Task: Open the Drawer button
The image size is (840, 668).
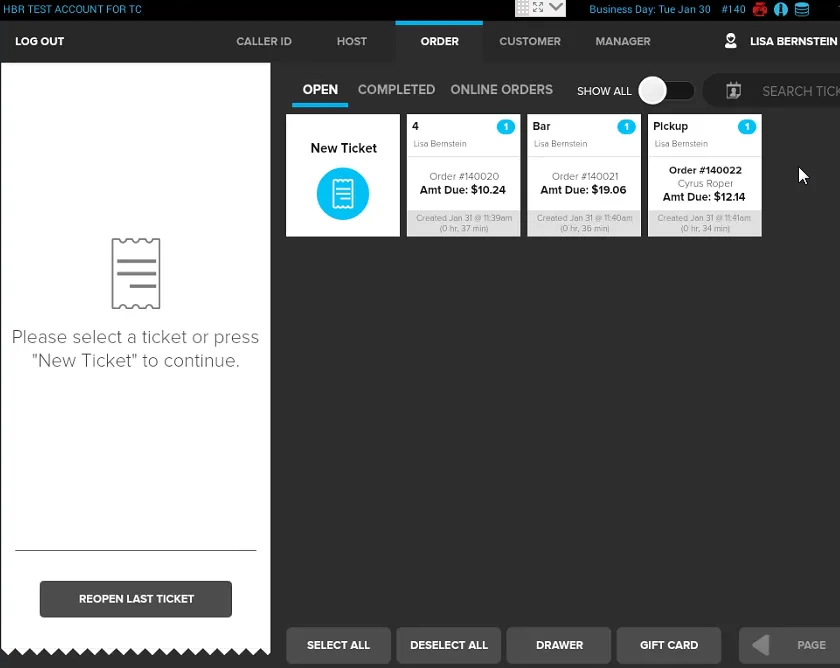Action: coord(559,645)
